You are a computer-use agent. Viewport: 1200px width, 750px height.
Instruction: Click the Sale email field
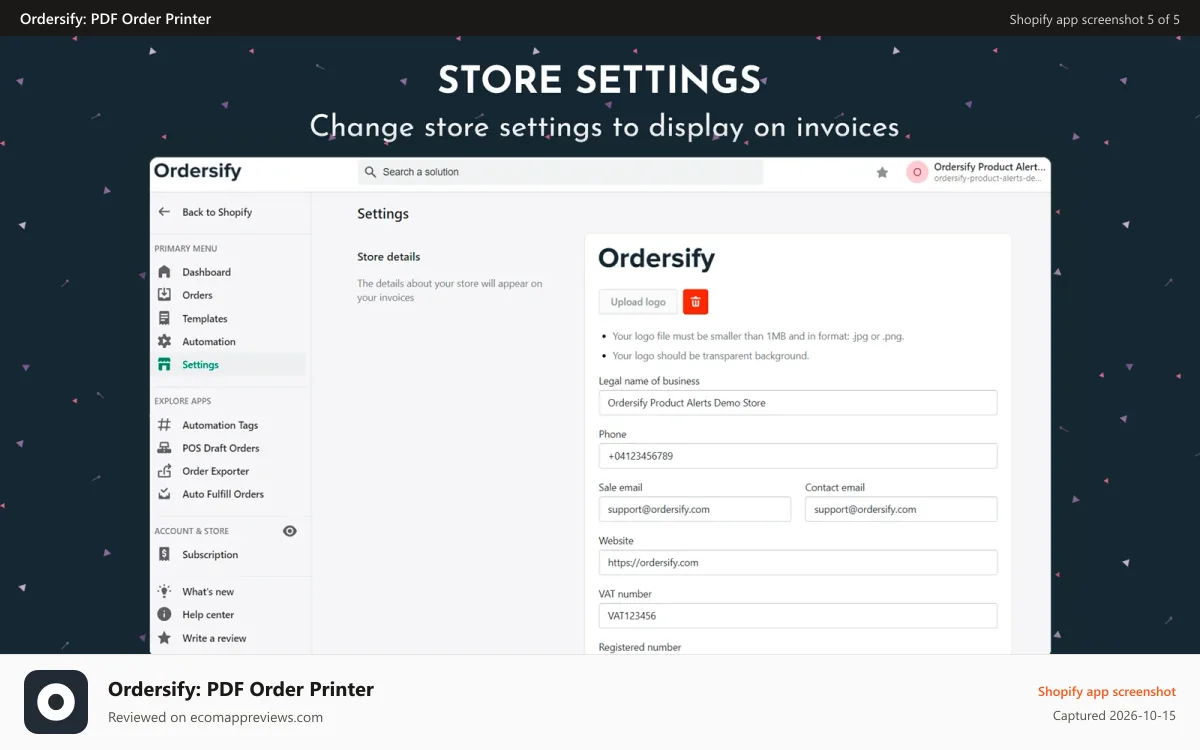point(695,509)
